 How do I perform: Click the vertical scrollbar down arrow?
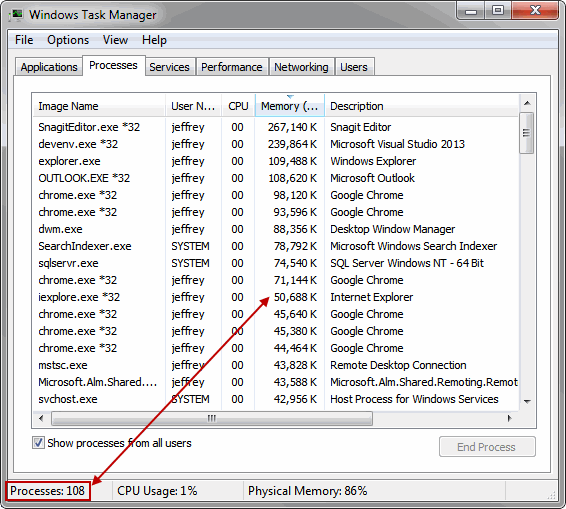pyautogui.click(x=527, y=401)
